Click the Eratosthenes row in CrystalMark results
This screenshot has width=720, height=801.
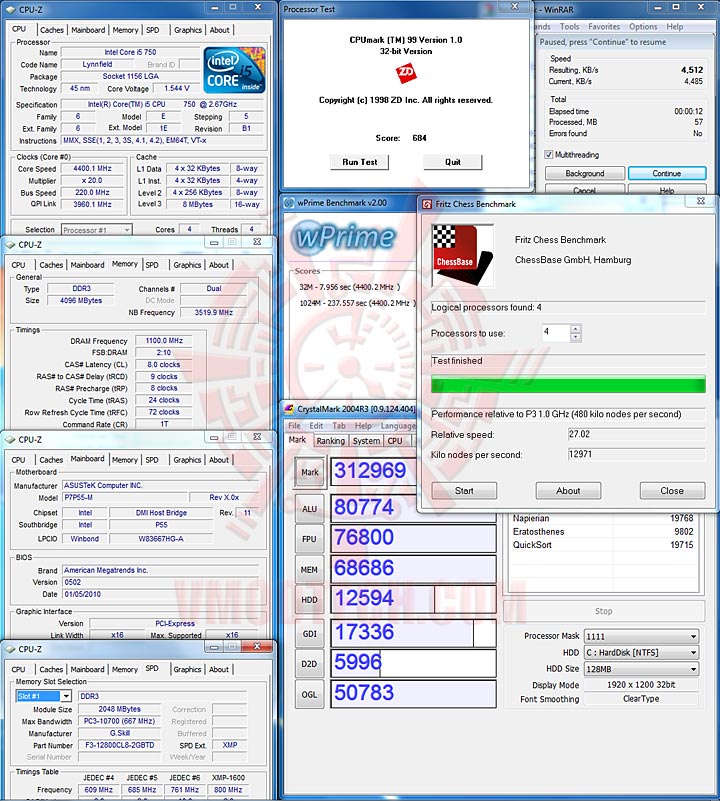click(603, 532)
